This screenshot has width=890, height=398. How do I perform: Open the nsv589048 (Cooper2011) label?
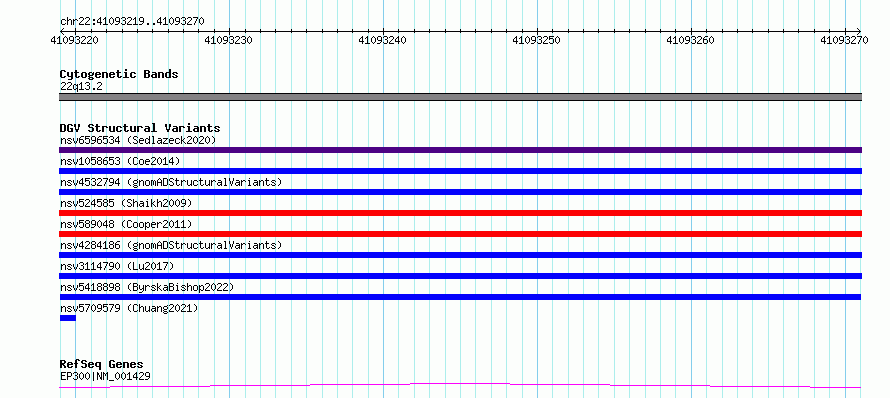tap(126, 224)
